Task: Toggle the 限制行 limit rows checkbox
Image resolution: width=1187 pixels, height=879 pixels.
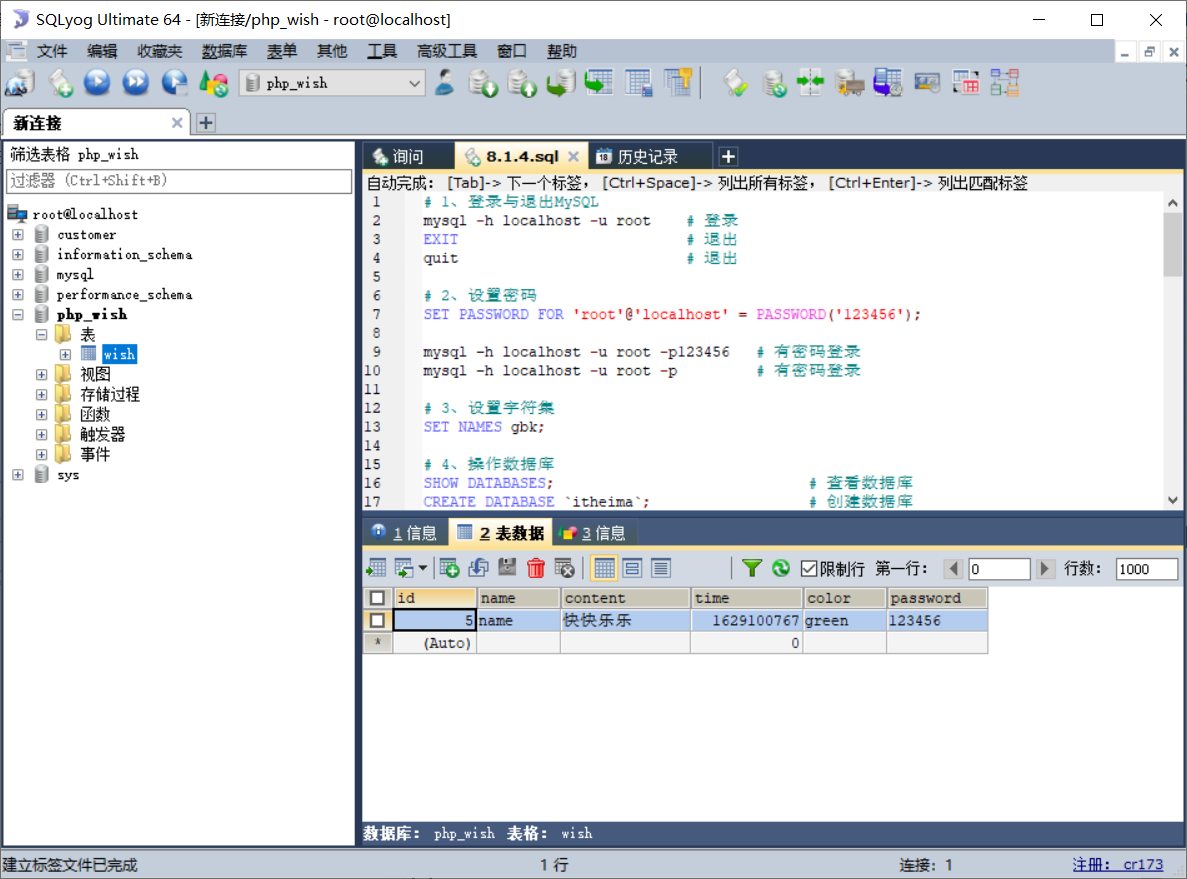Action: (809, 569)
